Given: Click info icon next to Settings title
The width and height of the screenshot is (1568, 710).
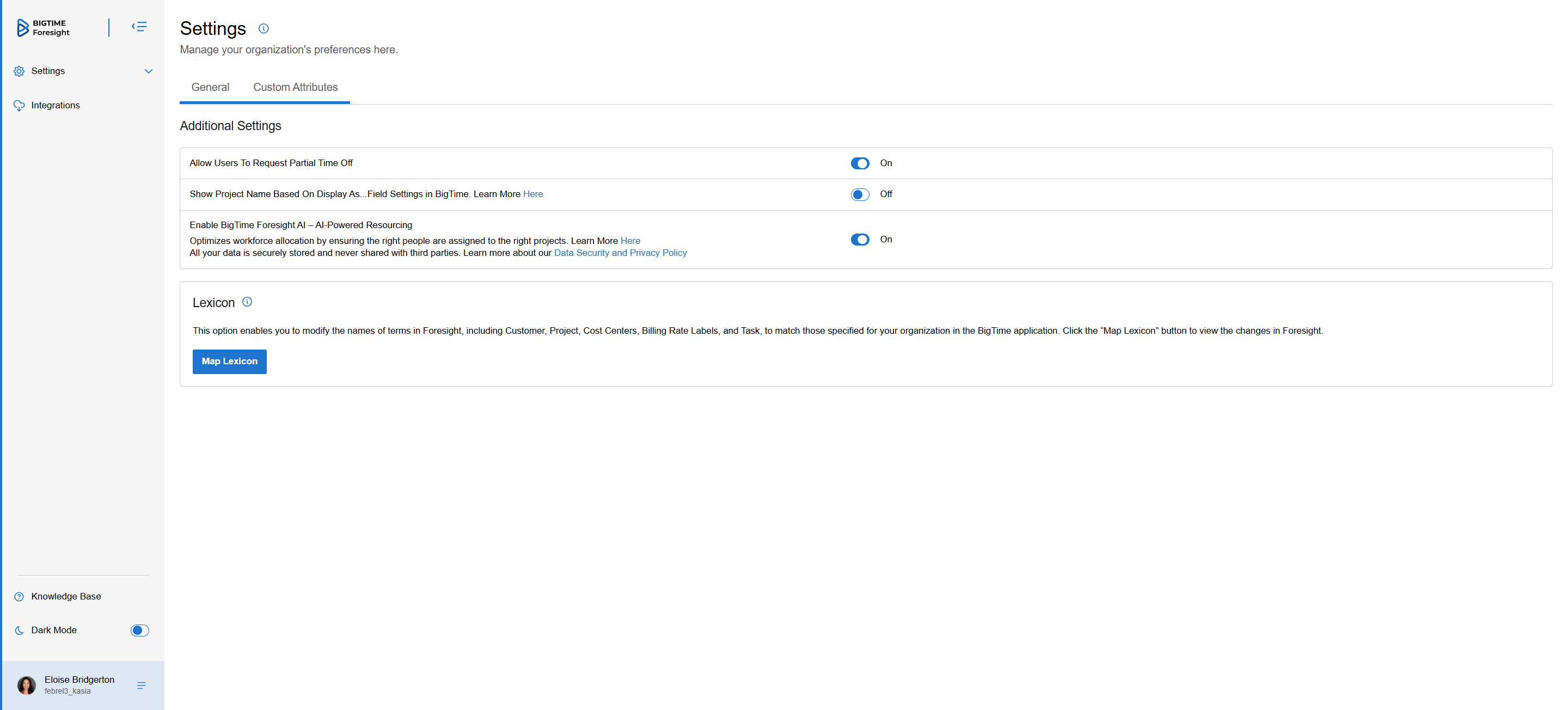Looking at the screenshot, I should 263,29.
